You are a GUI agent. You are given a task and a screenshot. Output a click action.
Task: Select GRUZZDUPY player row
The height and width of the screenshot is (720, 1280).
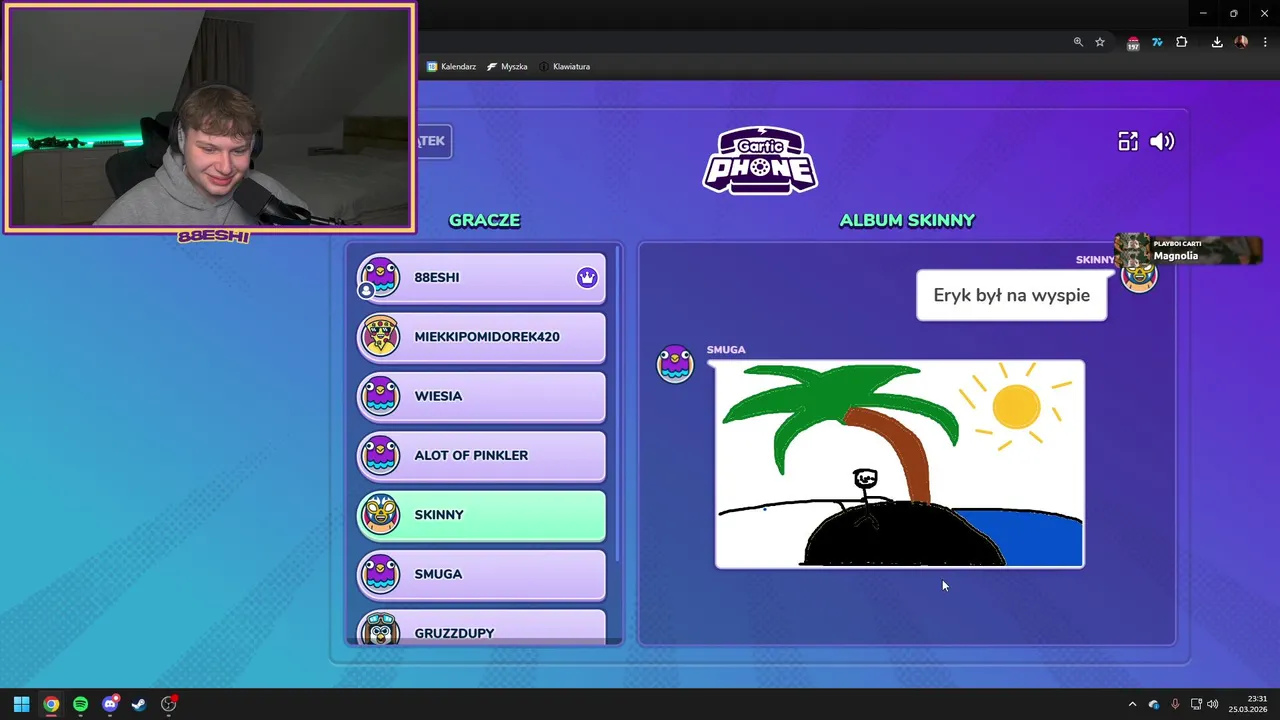[482, 627]
